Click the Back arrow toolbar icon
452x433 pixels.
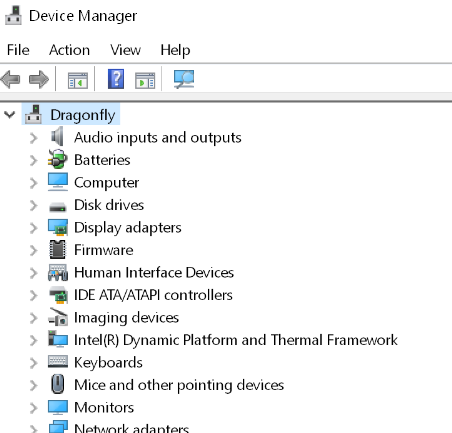click(x=10, y=79)
